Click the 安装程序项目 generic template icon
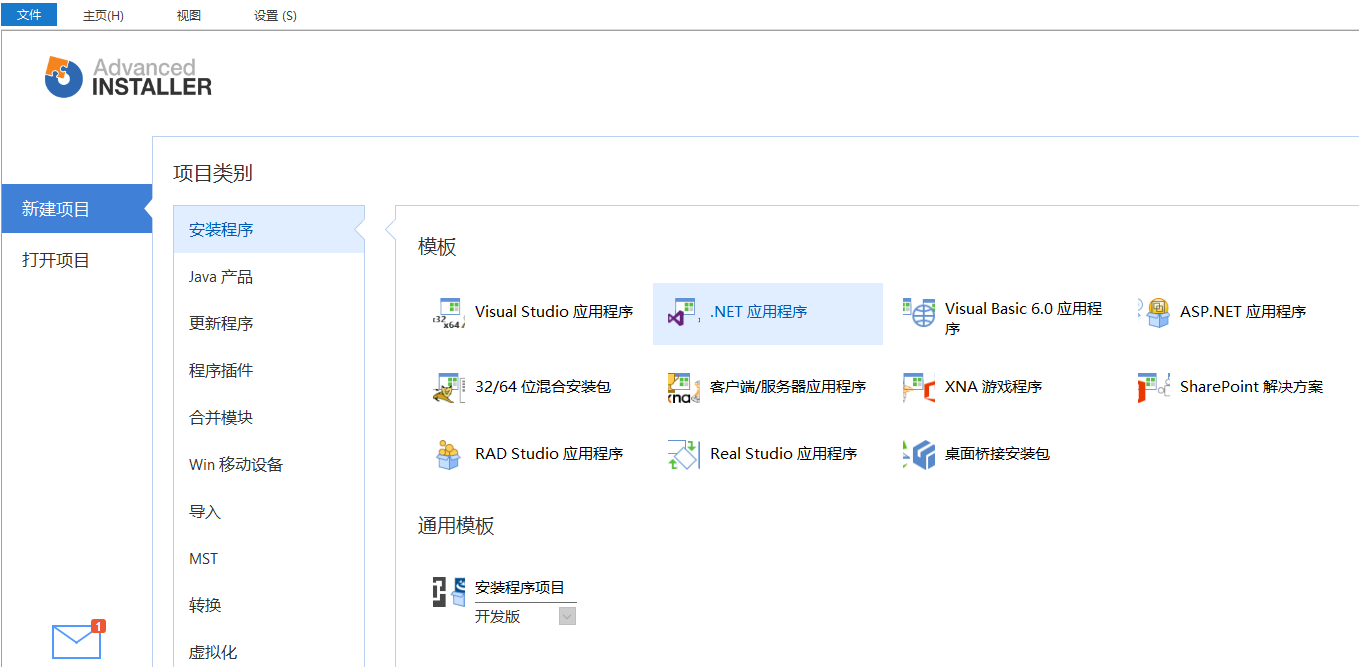The image size is (1359, 667). point(449,592)
